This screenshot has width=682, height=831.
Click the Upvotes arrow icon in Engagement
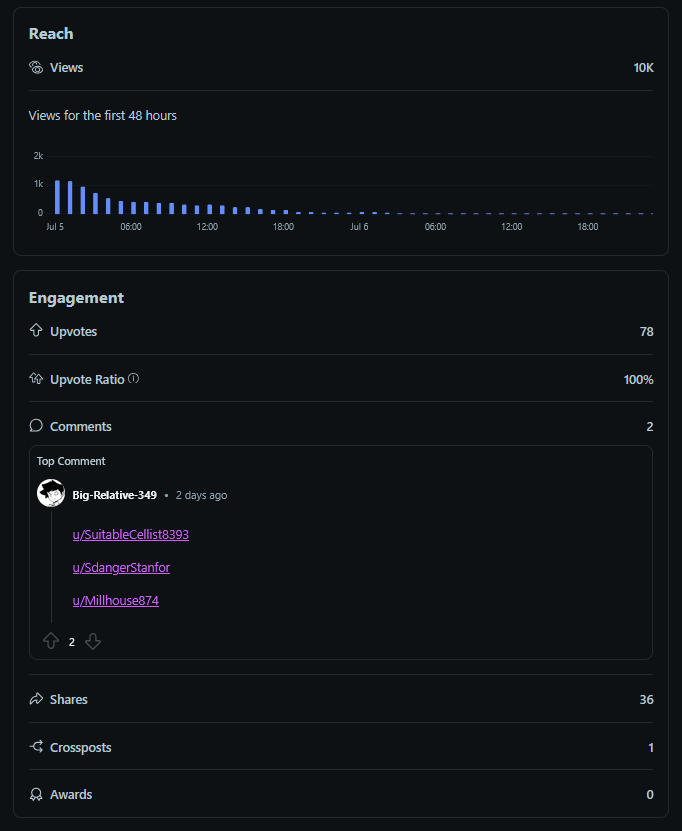[x=36, y=330]
